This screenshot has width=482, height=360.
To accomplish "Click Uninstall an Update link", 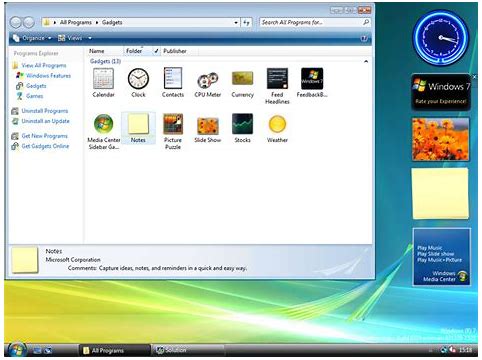I will [x=45, y=121].
